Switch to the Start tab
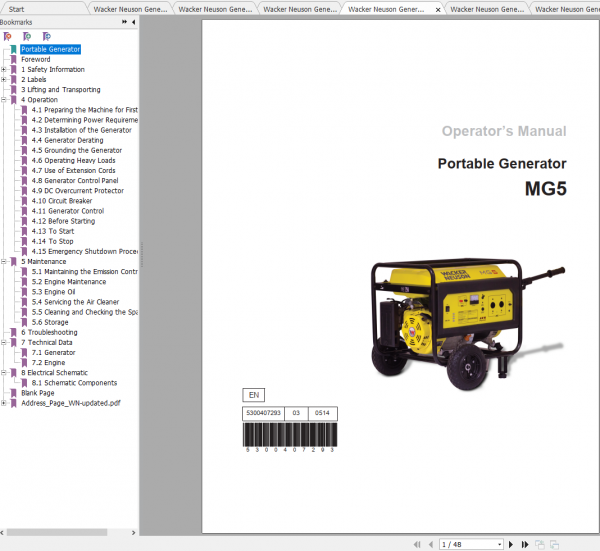The height and width of the screenshot is (551, 600). pyautogui.click(x=16, y=9)
